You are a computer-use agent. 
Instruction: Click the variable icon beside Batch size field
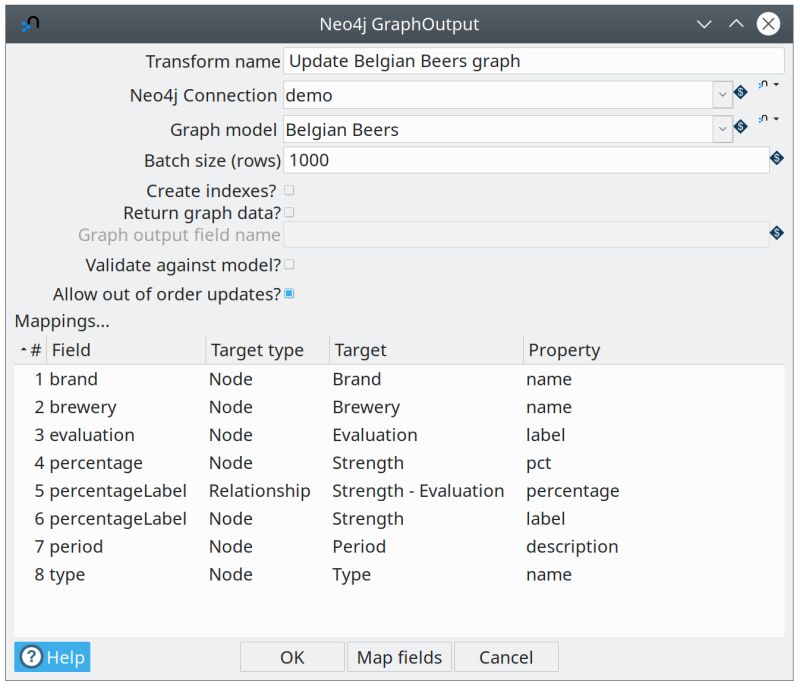[778, 160]
